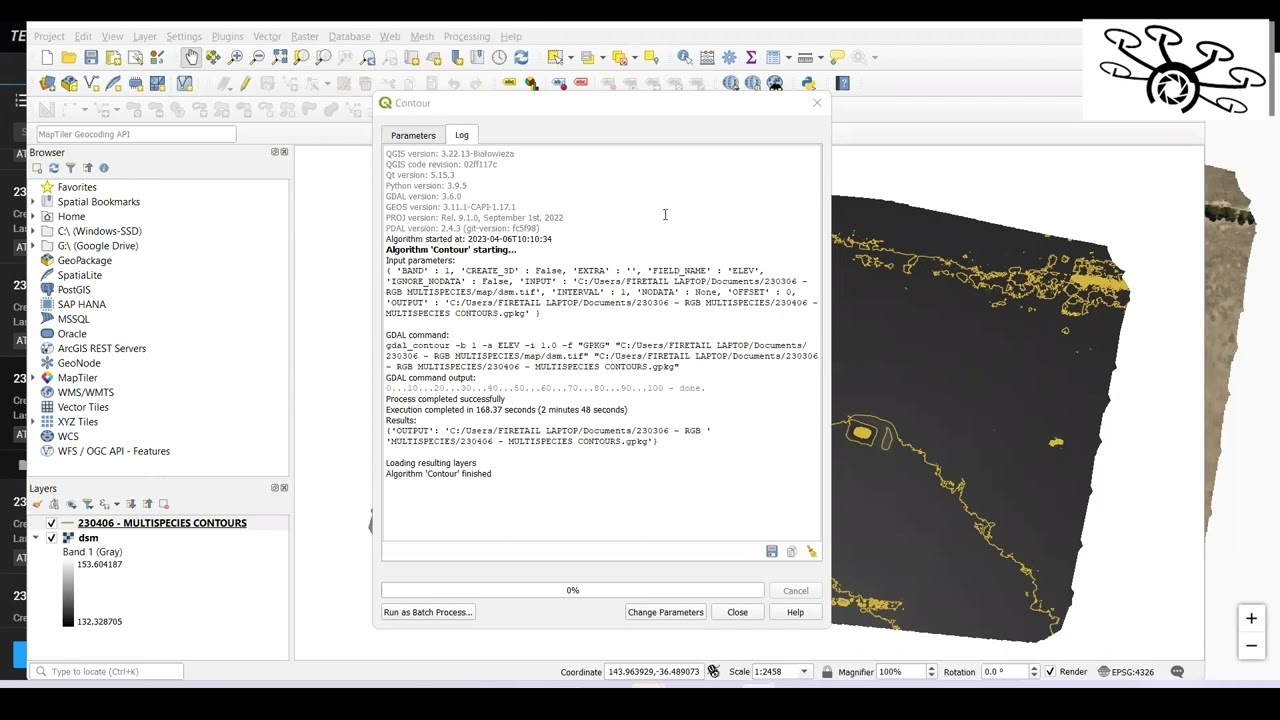Collapse the dsm layer legend
This screenshot has width=1280, height=720.
[x=36, y=538]
